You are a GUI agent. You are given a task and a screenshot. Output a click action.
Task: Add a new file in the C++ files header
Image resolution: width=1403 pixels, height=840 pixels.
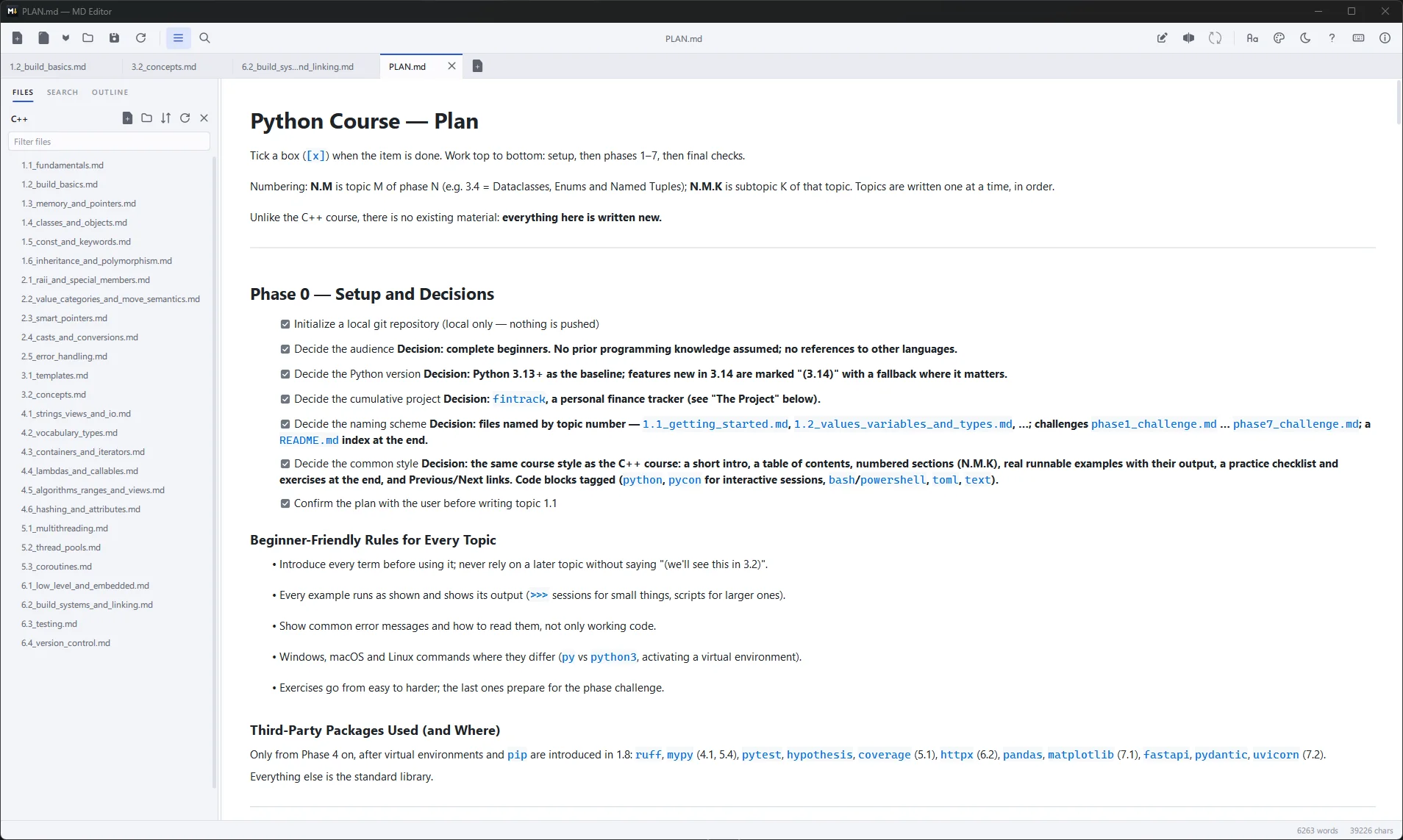click(127, 118)
